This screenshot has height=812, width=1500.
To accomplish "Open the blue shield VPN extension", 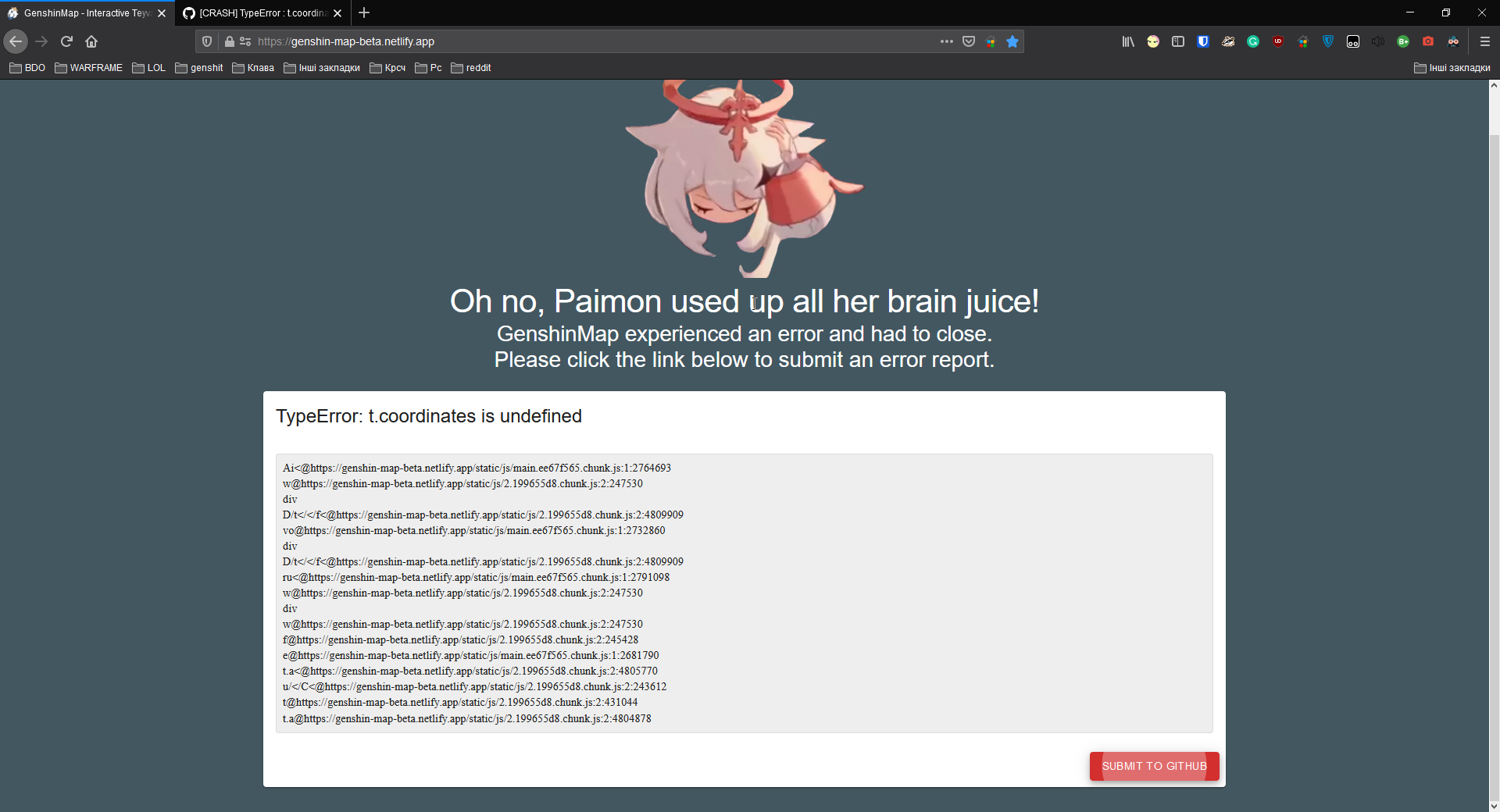I will point(1328,41).
